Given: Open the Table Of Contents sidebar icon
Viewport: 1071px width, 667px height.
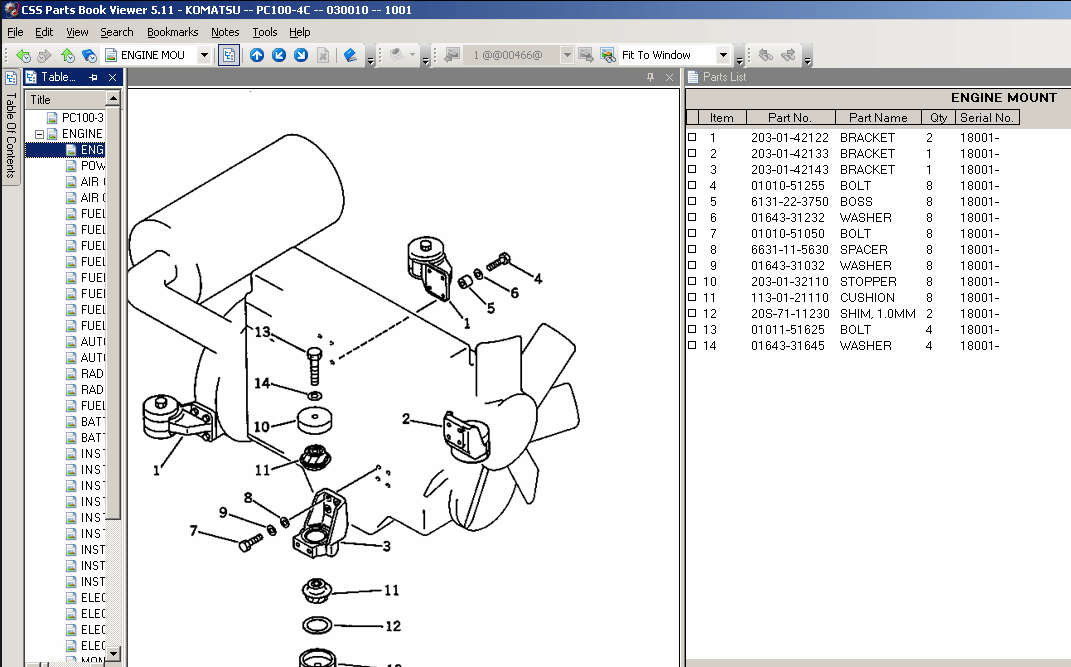Looking at the screenshot, I should (11, 78).
